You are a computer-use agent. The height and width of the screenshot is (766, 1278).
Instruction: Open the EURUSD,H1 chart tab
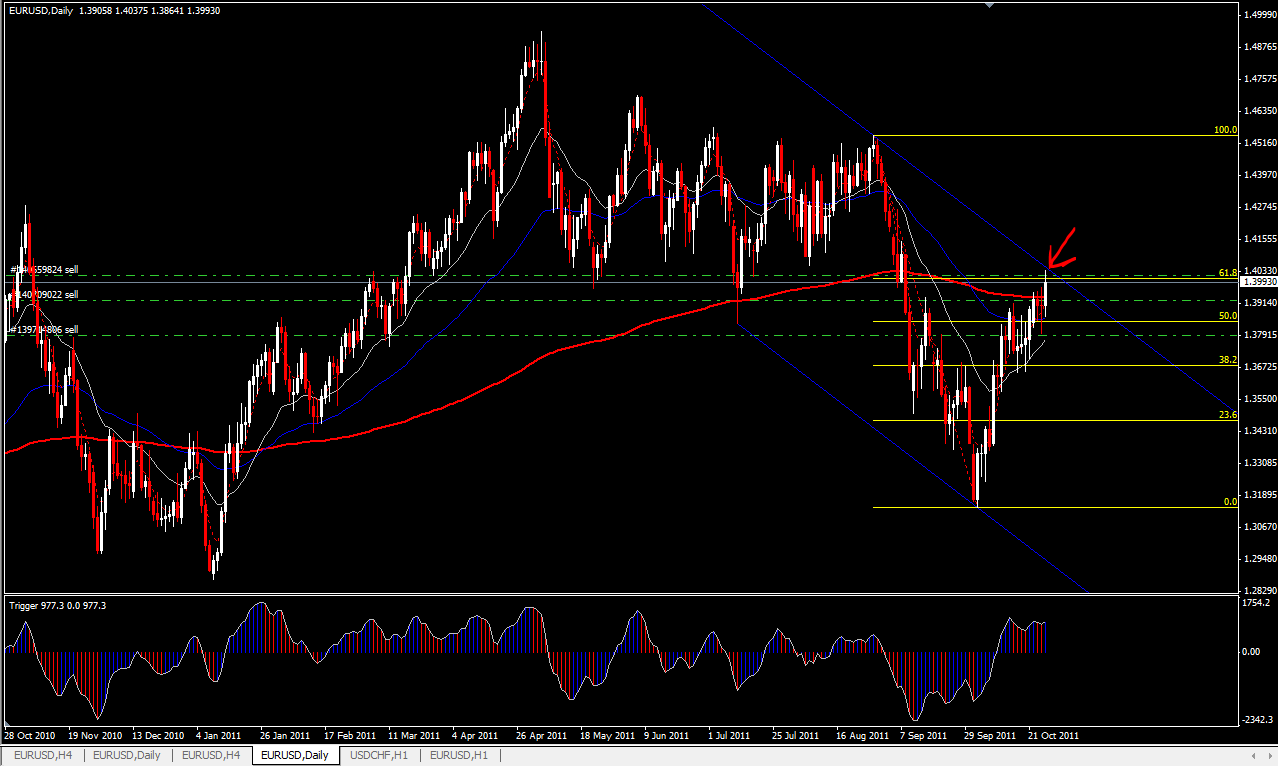point(459,755)
